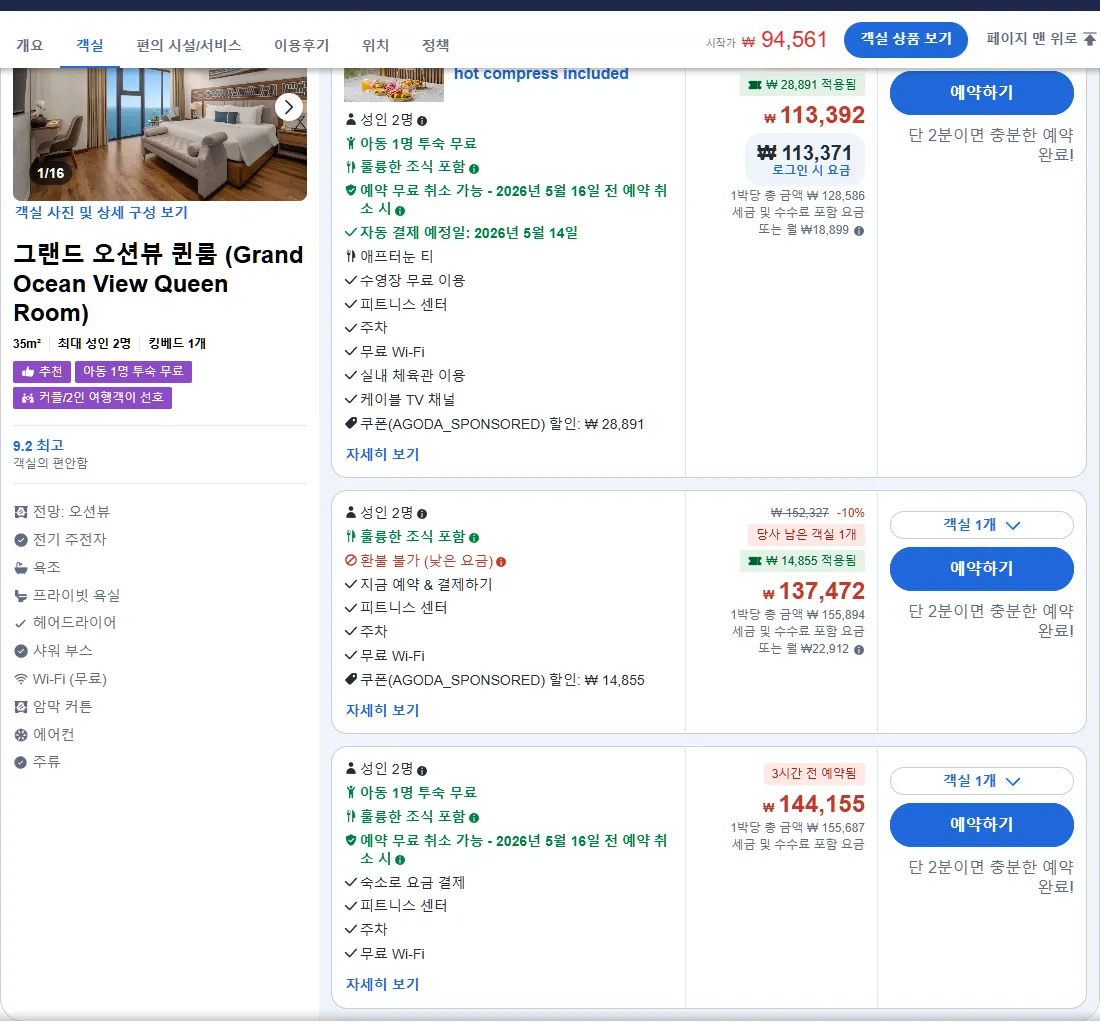Viewport: 1100px width, 1022px height.
Task: Click the 프라이빗 욕실 icon
Action: click(21, 596)
